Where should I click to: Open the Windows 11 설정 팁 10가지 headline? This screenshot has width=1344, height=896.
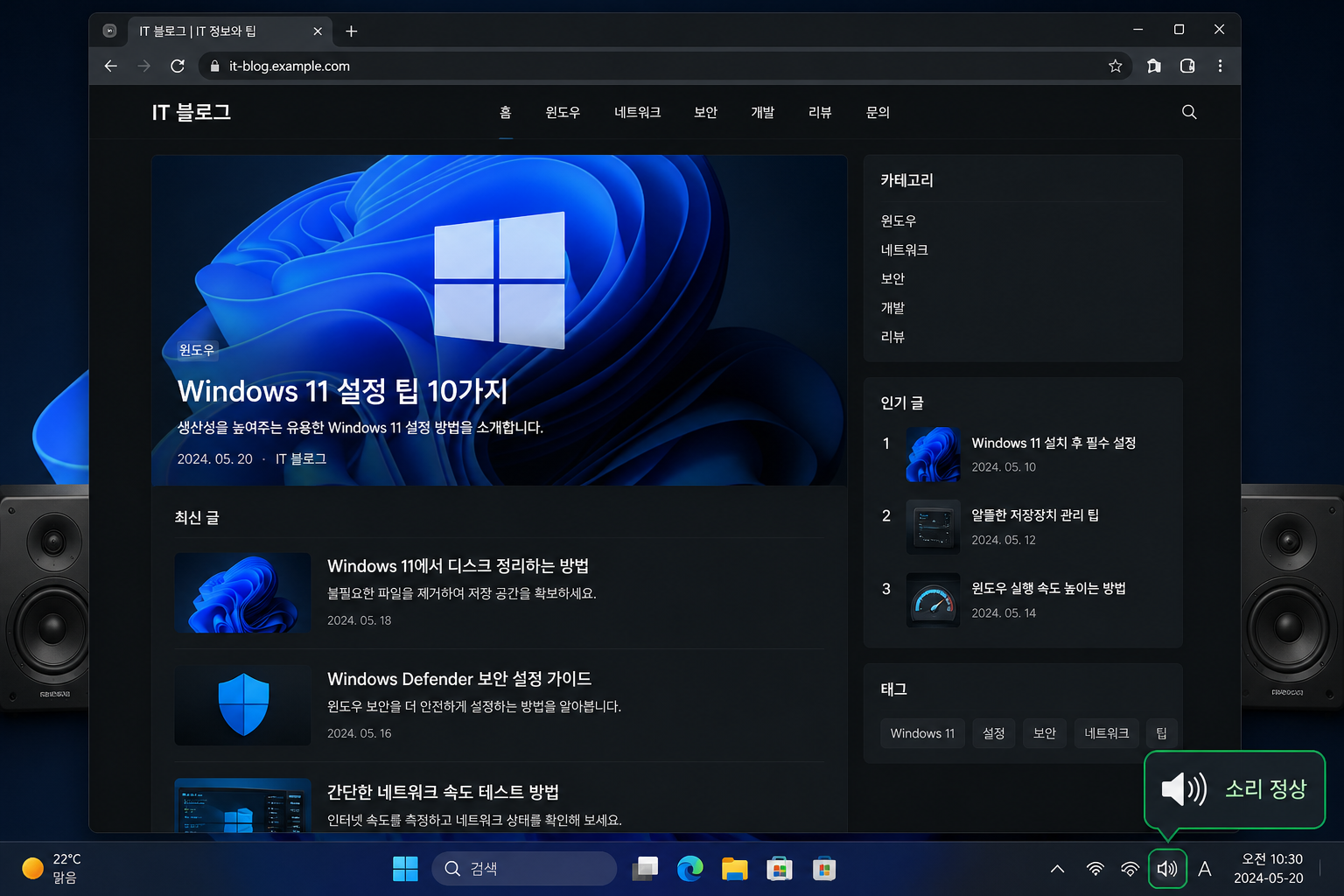coord(342,391)
